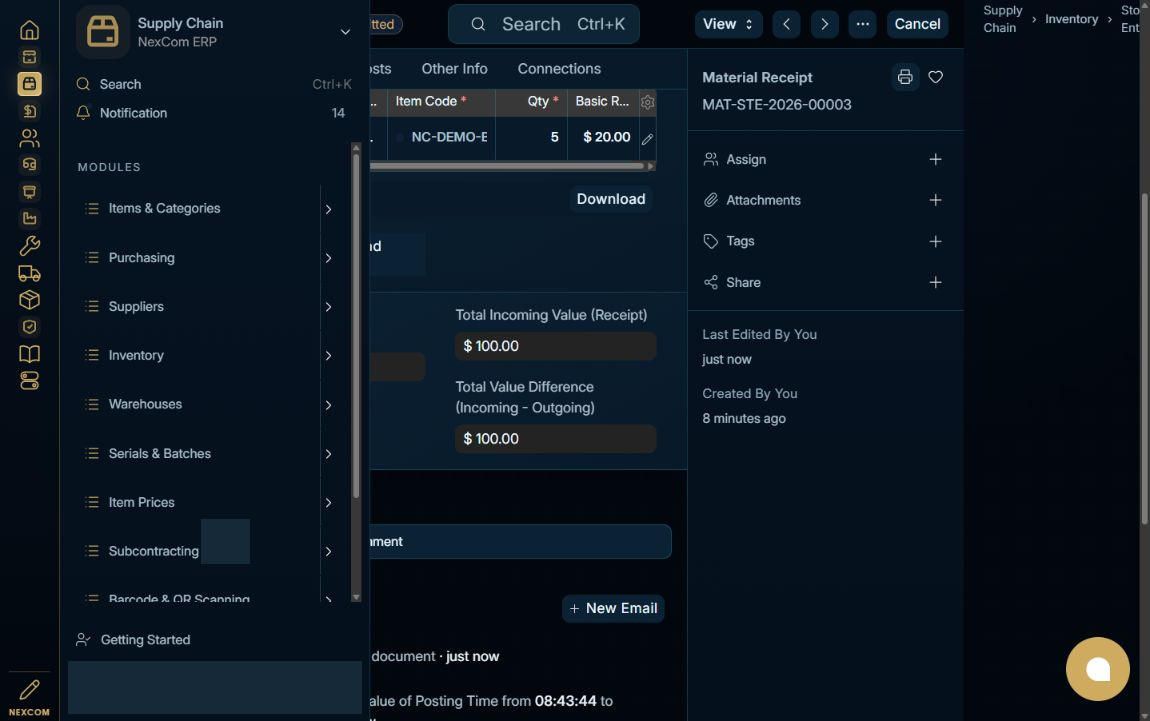
Task: Print the Material Receipt document
Action: pos(905,77)
